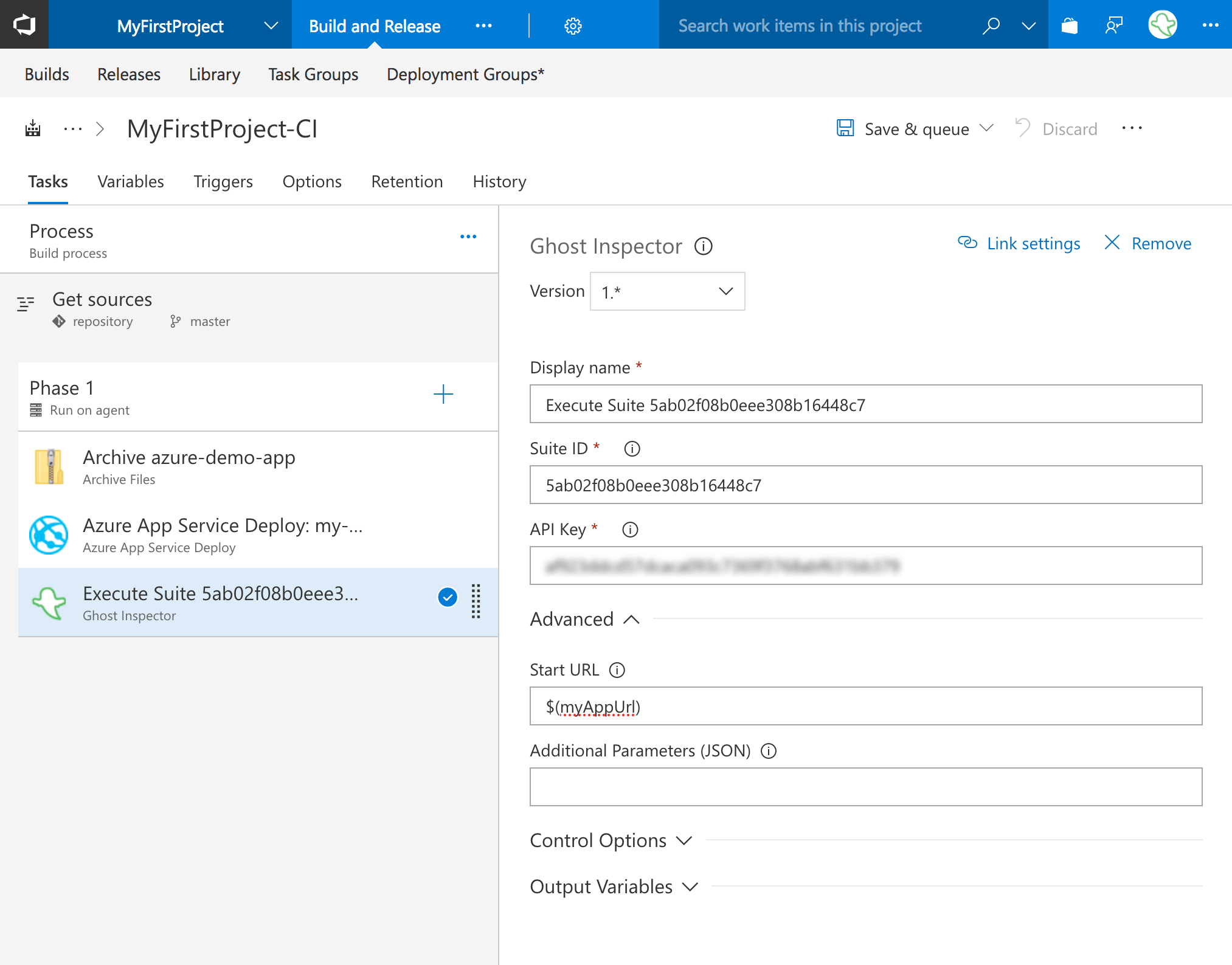
Task: Click the drag handle on Execute Suite task
Action: point(476,602)
